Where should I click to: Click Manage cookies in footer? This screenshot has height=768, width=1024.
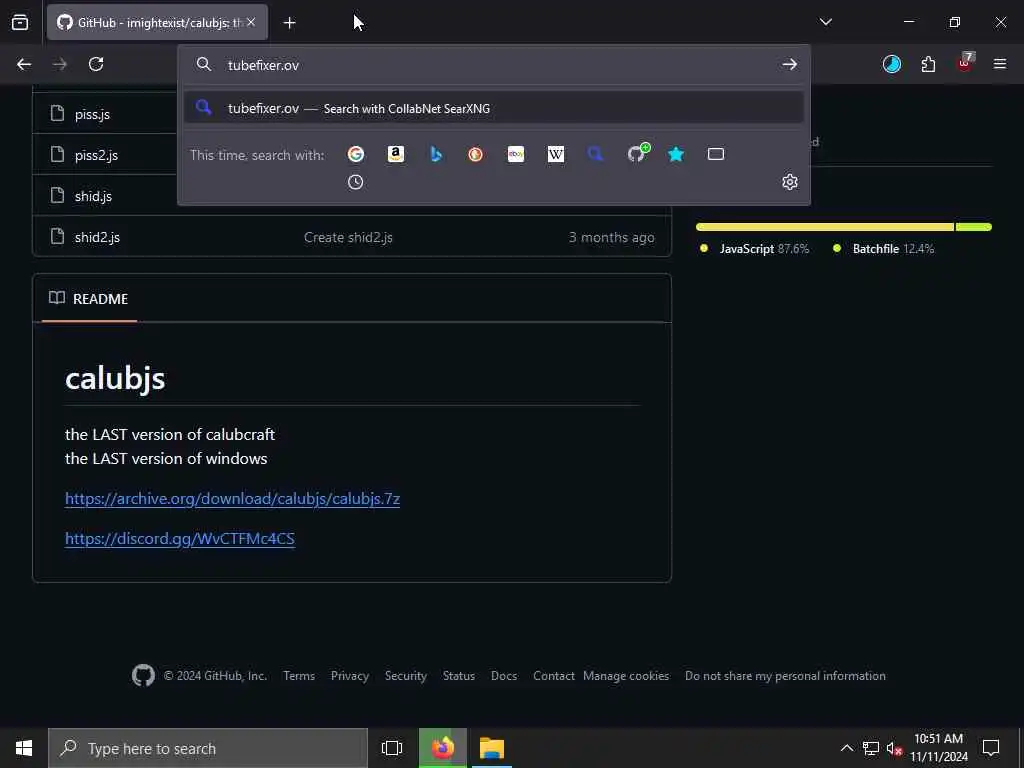[x=626, y=676]
